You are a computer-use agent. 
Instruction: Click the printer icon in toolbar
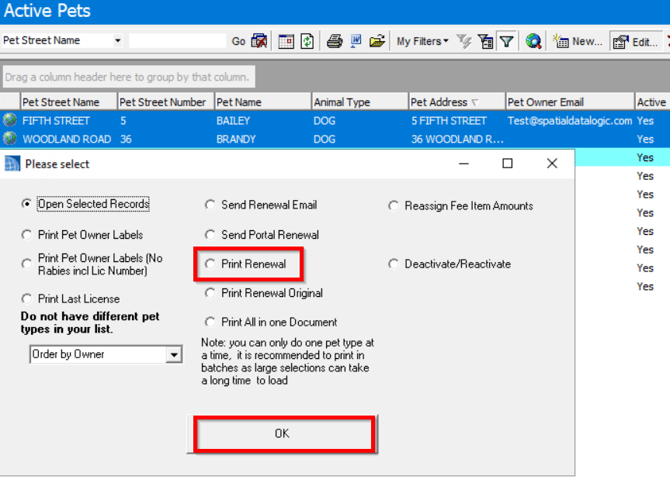tap(335, 41)
